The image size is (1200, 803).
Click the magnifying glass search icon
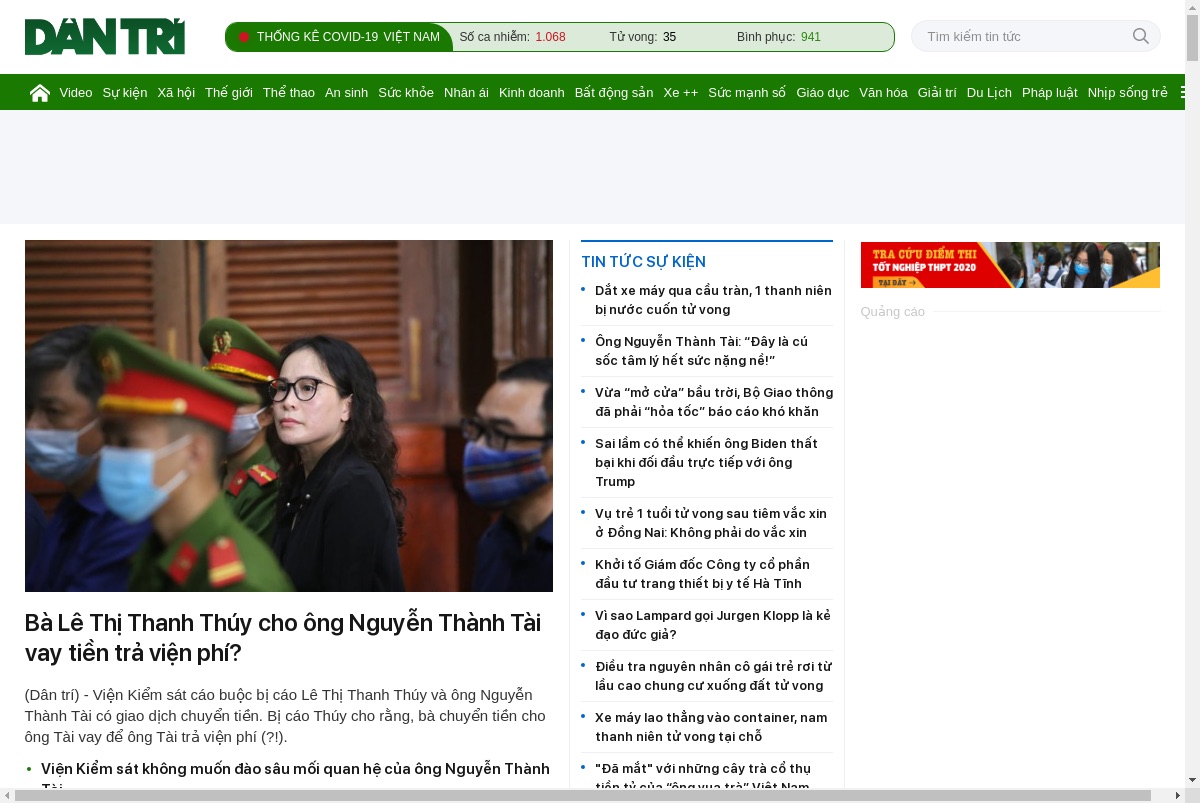pos(1141,36)
